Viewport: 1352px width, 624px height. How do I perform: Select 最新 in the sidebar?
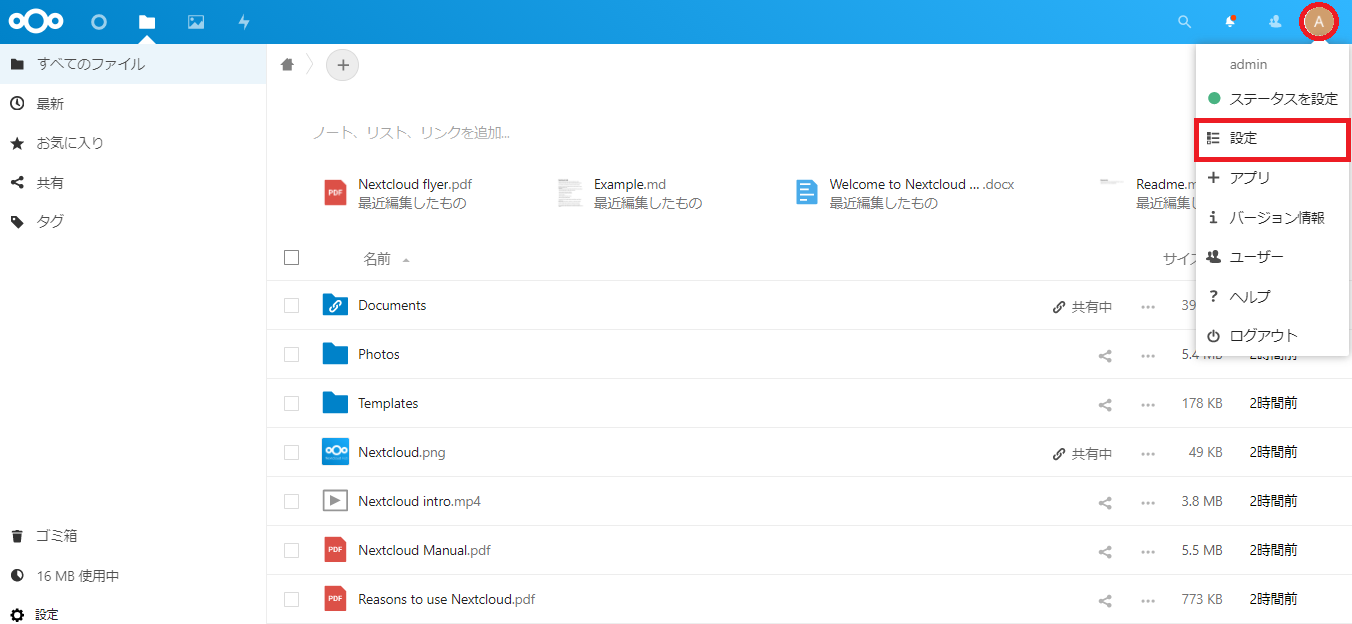point(133,104)
